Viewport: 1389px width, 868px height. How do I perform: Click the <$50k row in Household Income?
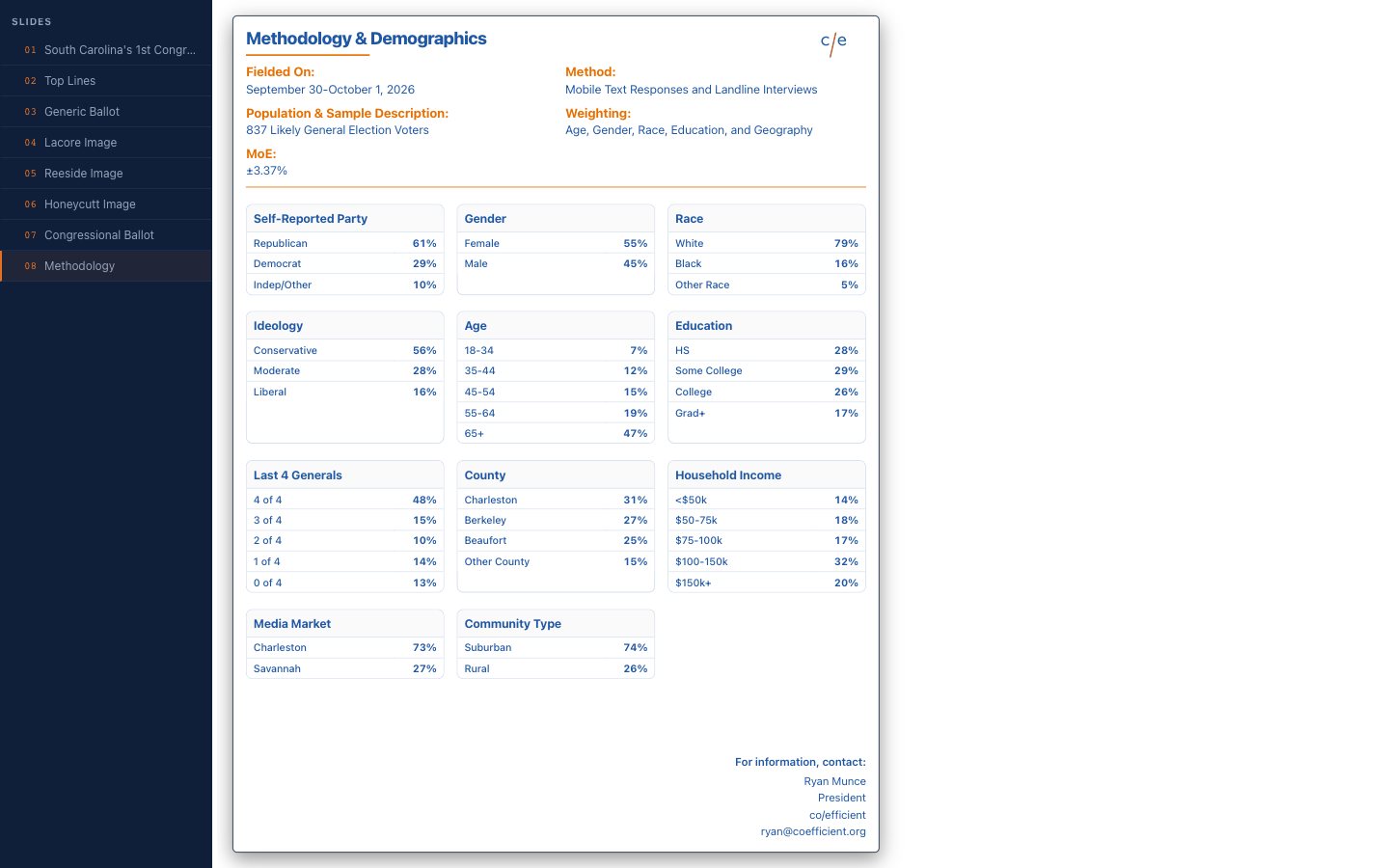pos(767,500)
